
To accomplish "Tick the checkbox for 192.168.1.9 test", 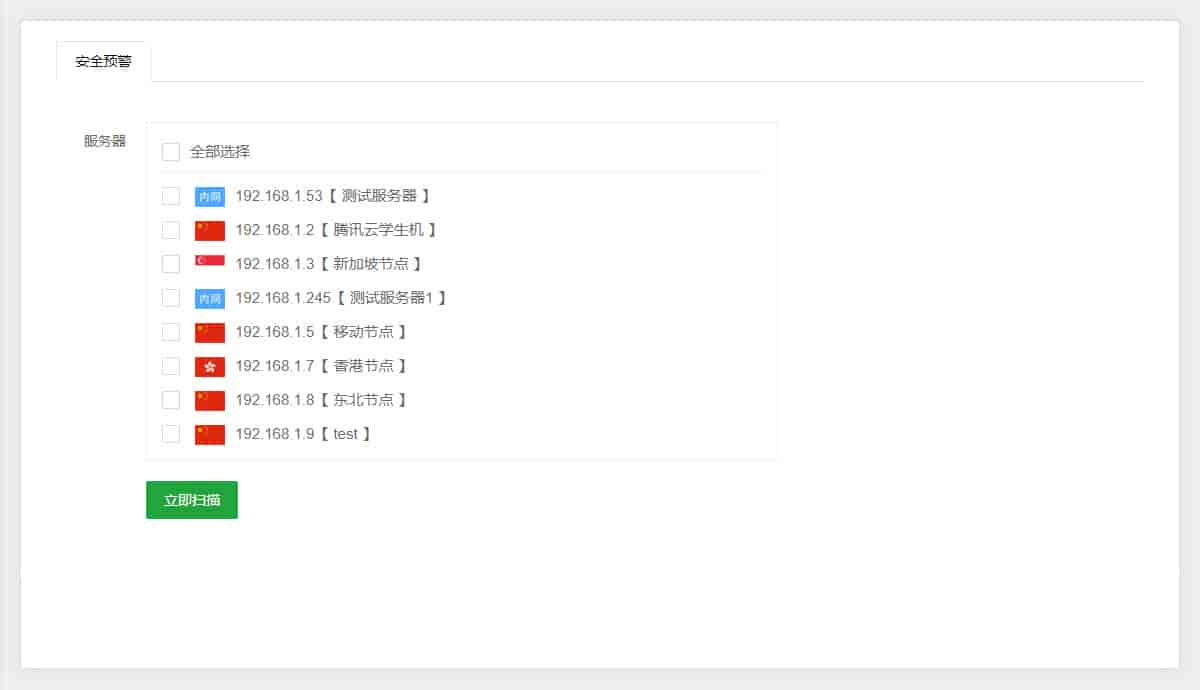I will click(x=171, y=434).
